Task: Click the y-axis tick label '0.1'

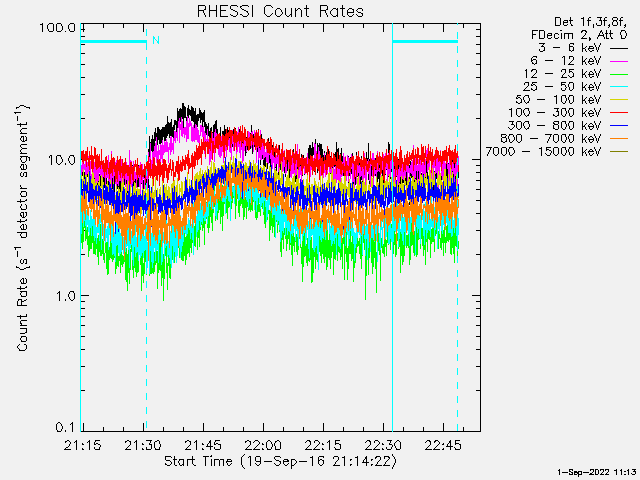Action: (x=65, y=427)
